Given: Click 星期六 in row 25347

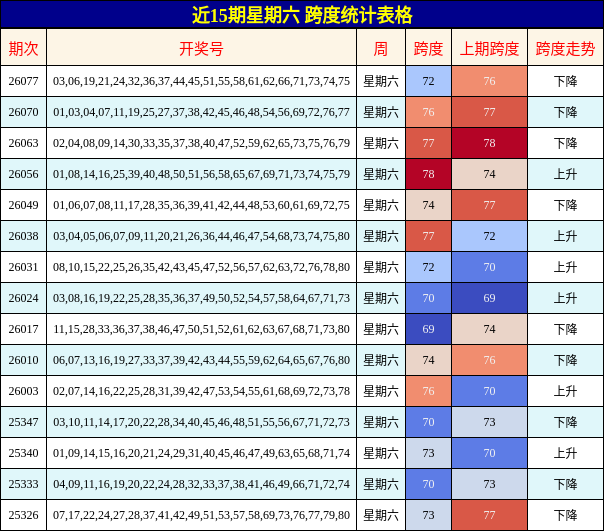Looking at the screenshot, I should 381,422.
